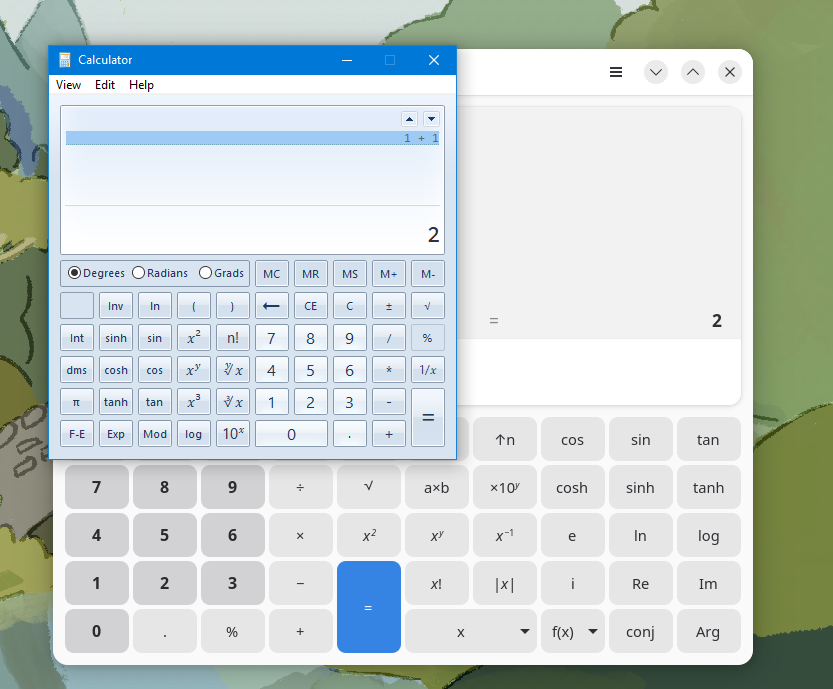Click history up arrow in Calculator display
This screenshot has height=689, width=833.
click(x=409, y=119)
